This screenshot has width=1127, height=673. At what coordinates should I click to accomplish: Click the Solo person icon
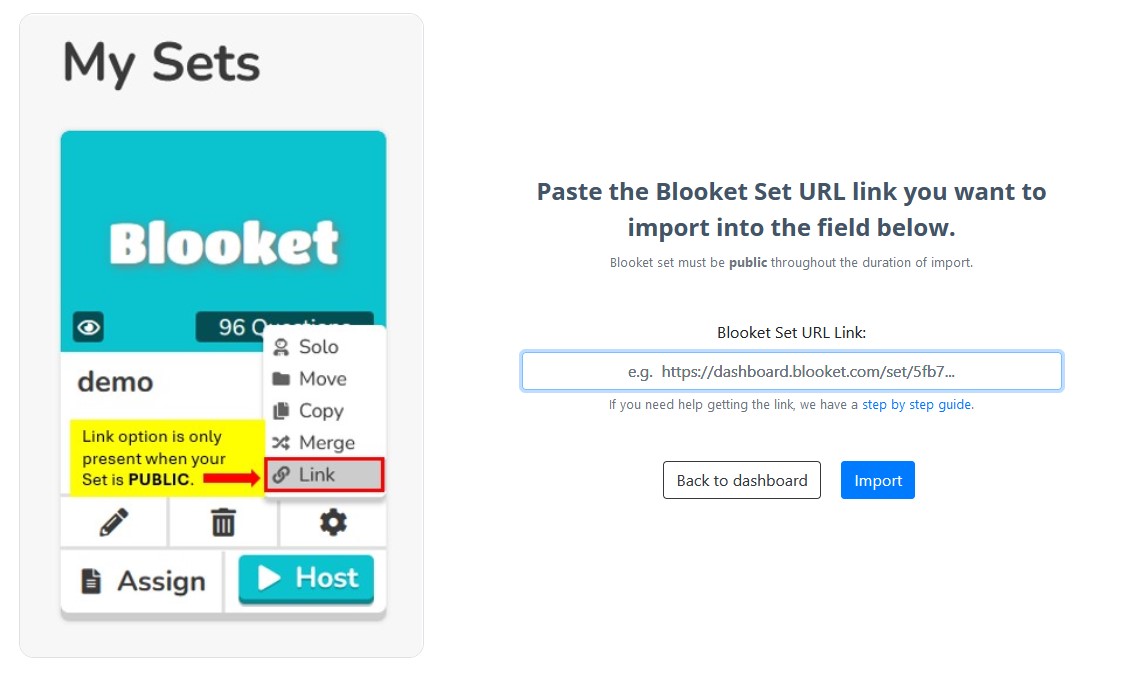[281, 347]
